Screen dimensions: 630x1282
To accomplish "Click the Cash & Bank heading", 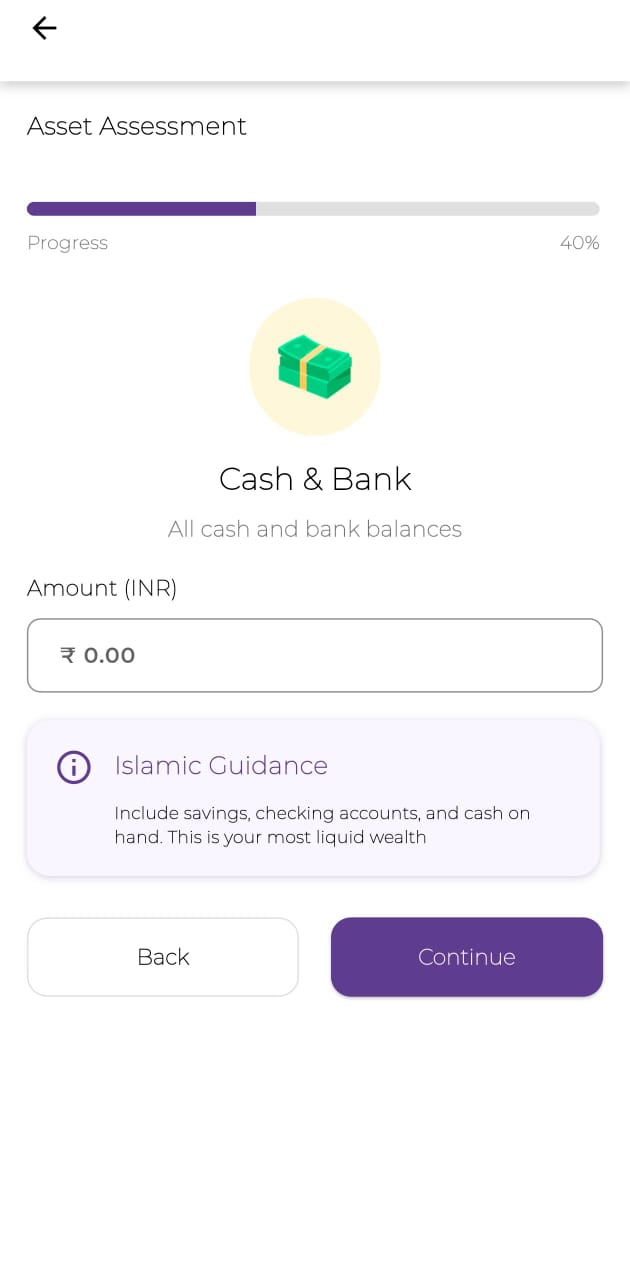I will 315,479.
